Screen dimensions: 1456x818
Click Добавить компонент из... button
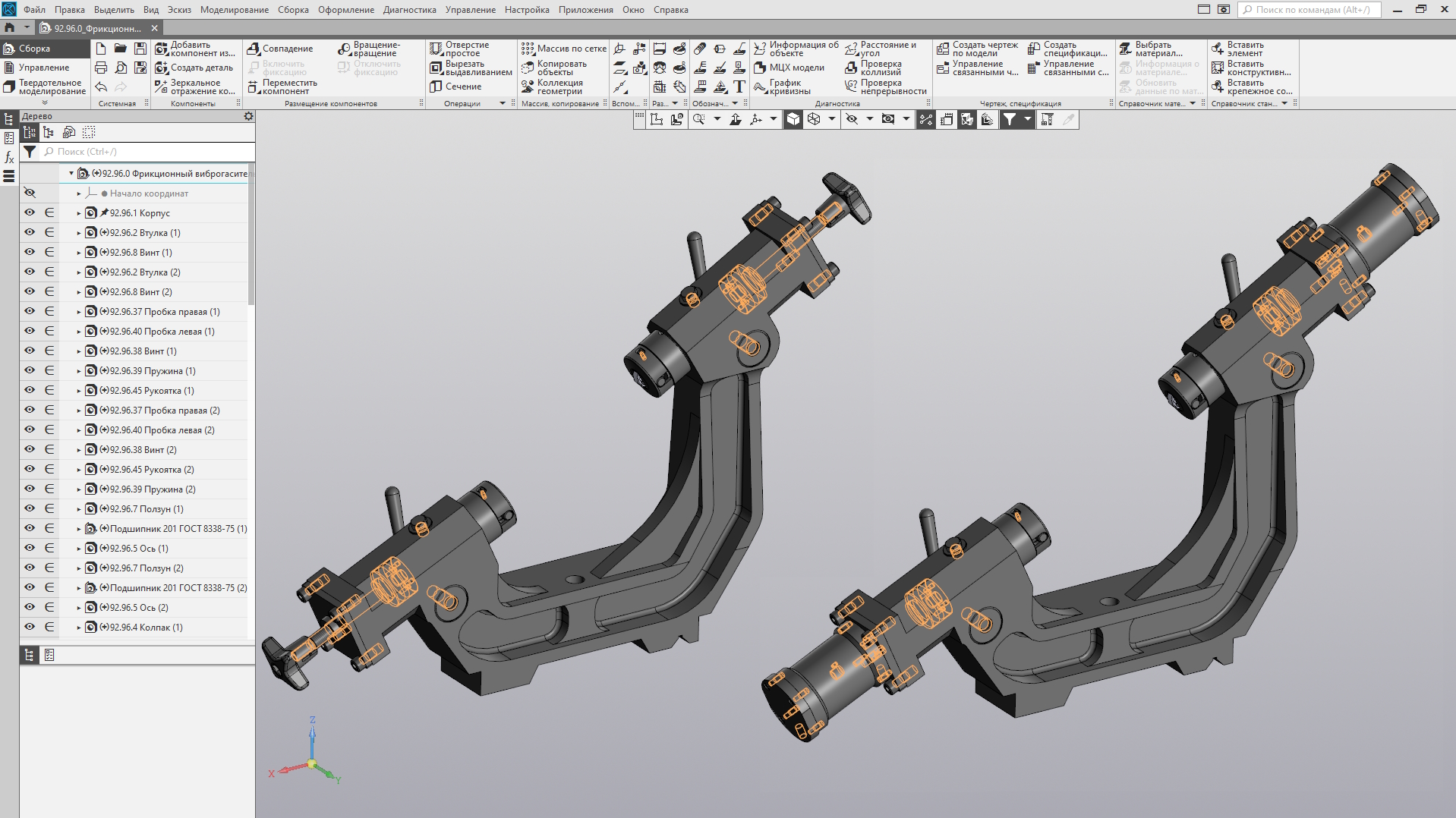tap(196, 49)
